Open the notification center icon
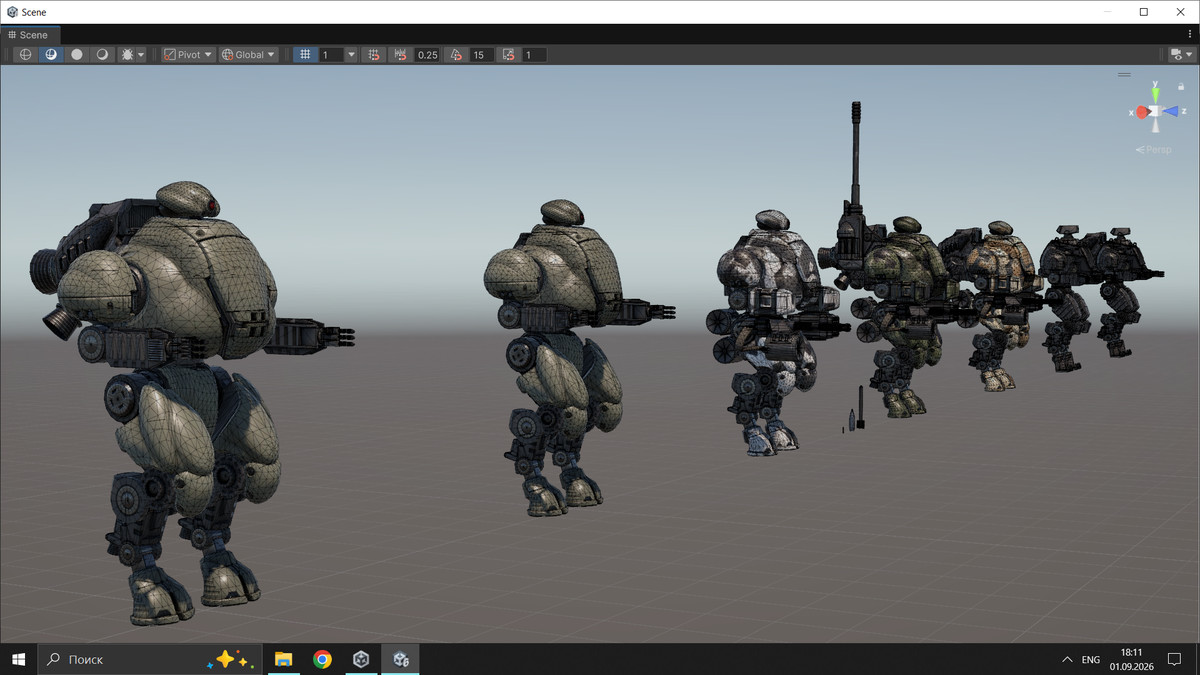 (x=1175, y=659)
